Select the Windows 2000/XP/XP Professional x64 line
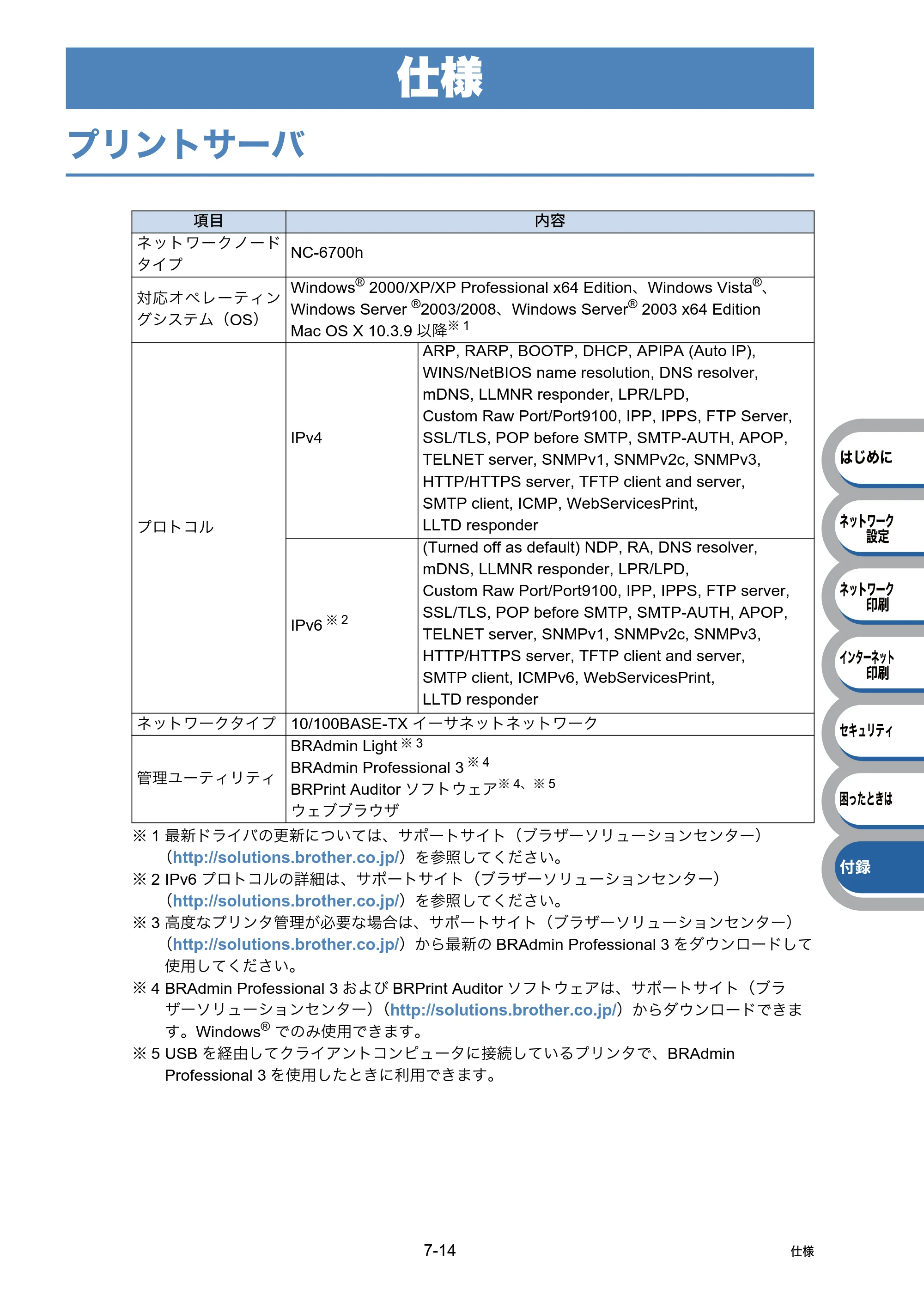This screenshot has width=924, height=1308. (530, 286)
